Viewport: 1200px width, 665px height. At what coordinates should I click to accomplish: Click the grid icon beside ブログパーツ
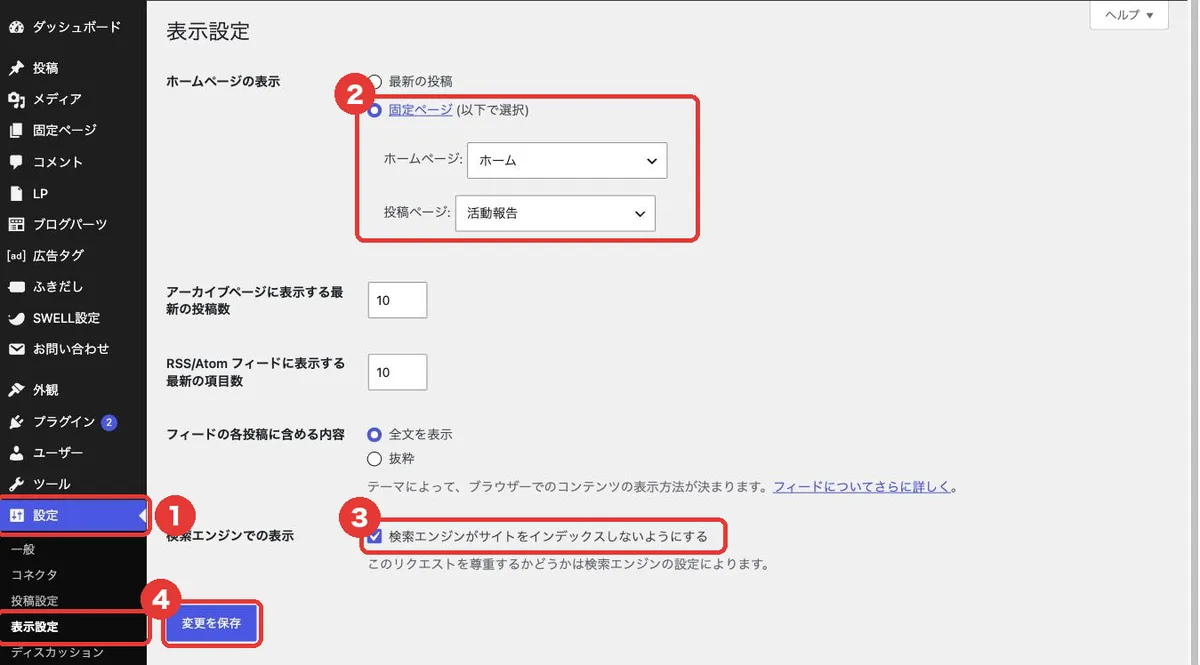tap(16, 224)
